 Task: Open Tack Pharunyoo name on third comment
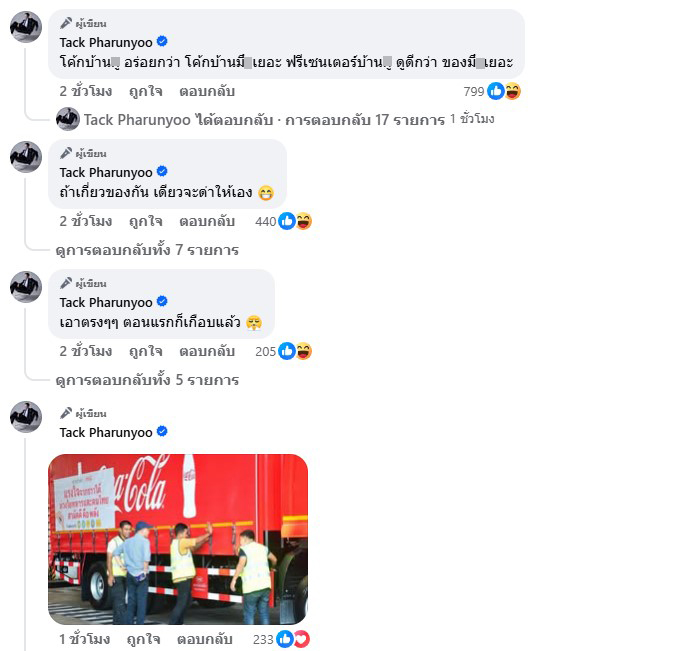(x=106, y=303)
